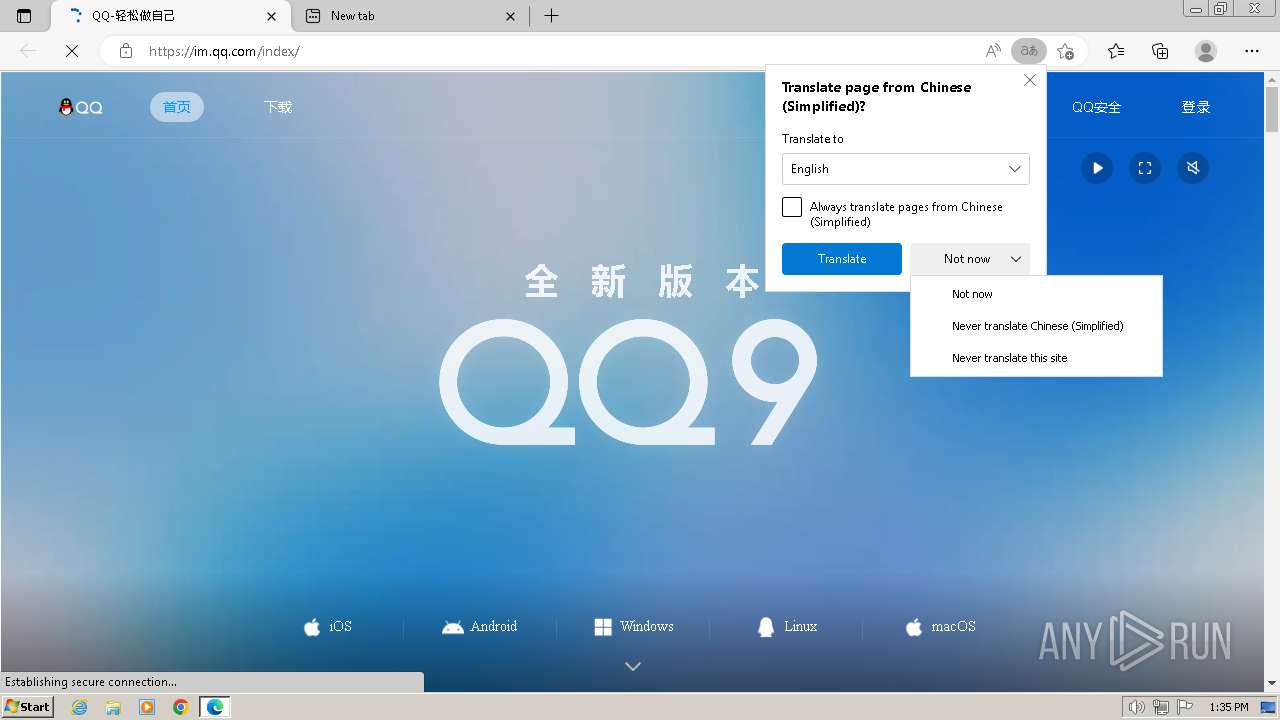Select the Windows download option
Screen dimensions: 1280x720
[634, 627]
